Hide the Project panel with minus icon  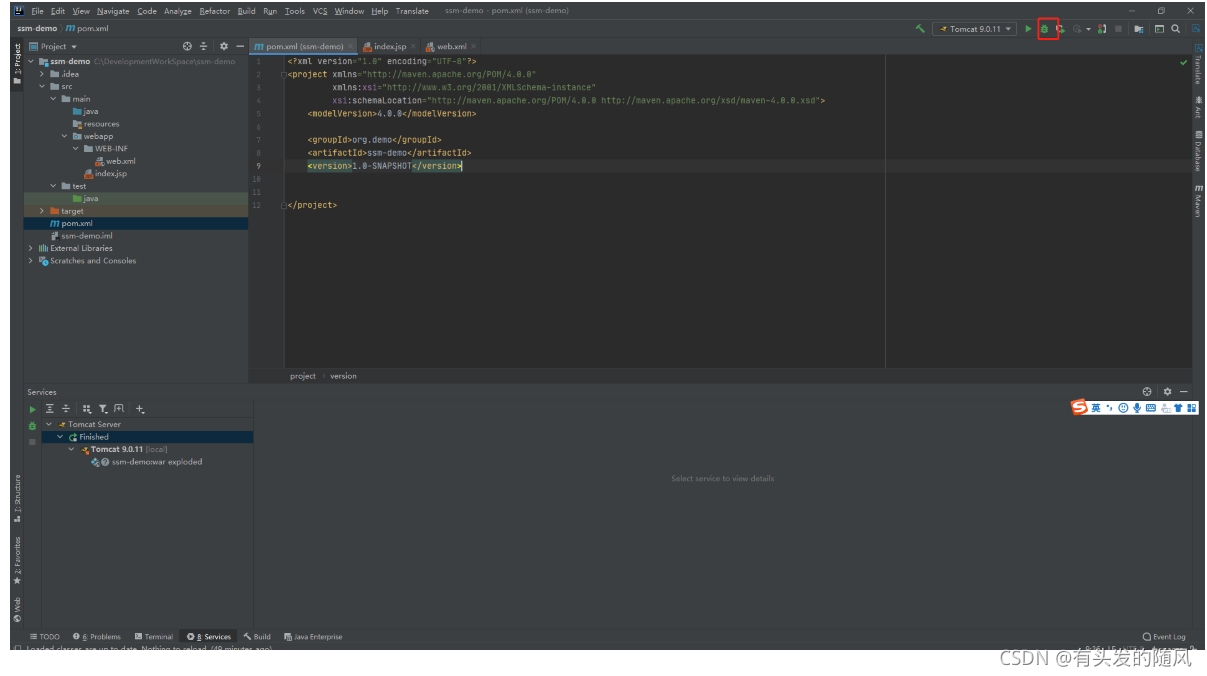tap(240, 46)
